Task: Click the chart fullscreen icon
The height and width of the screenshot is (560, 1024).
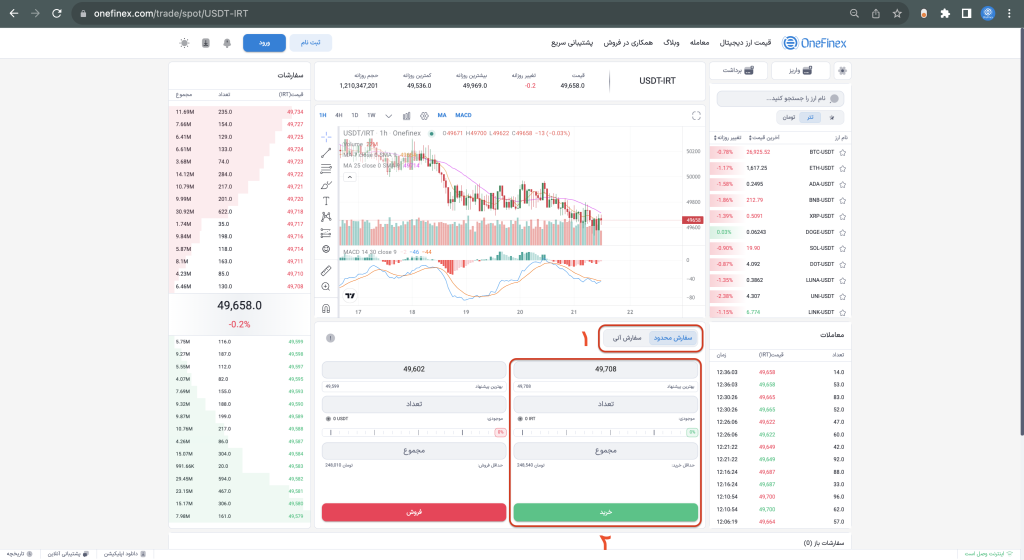Action: click(696, 115)
